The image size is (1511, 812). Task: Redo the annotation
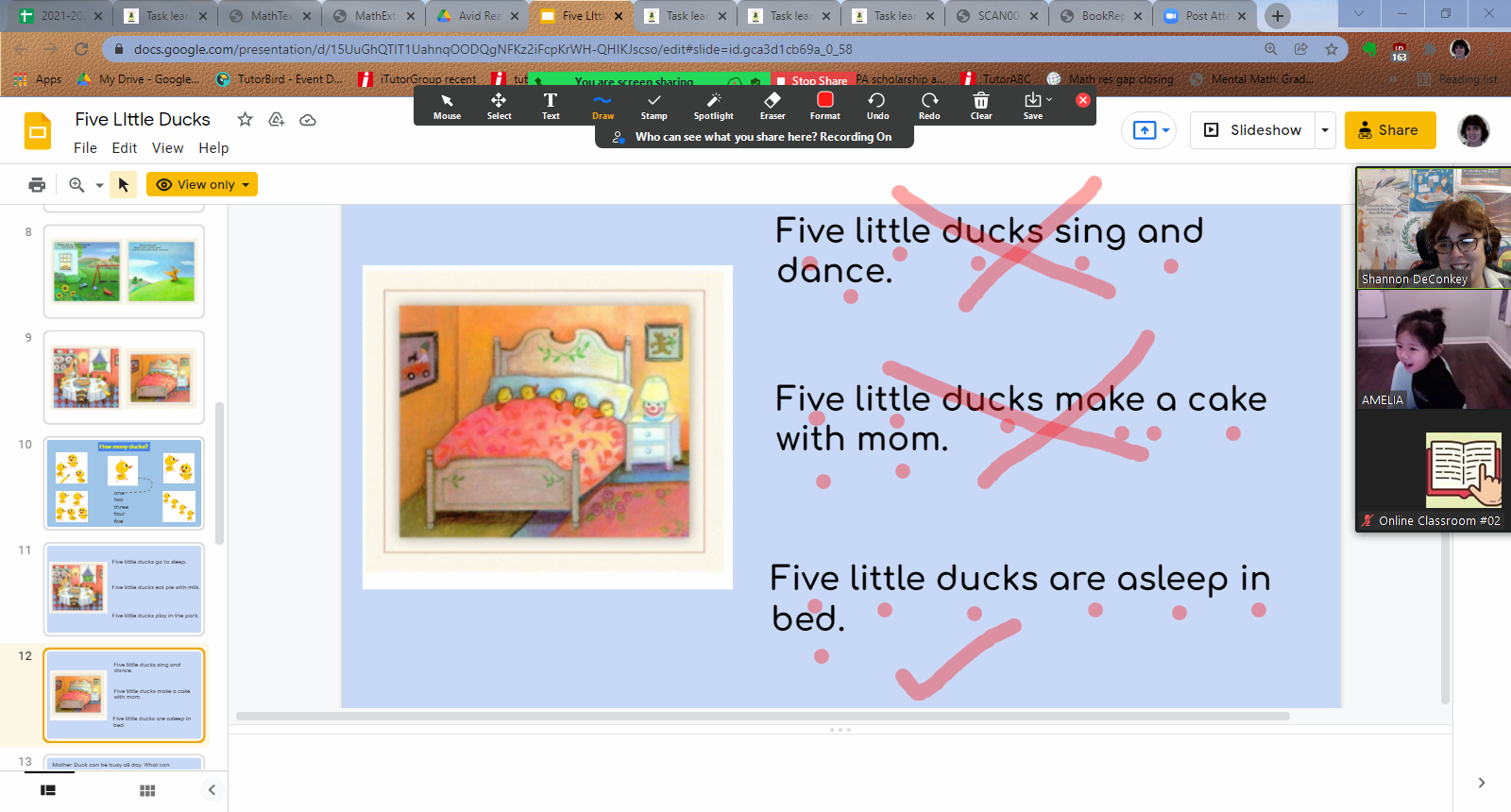[x=929, y=106]
